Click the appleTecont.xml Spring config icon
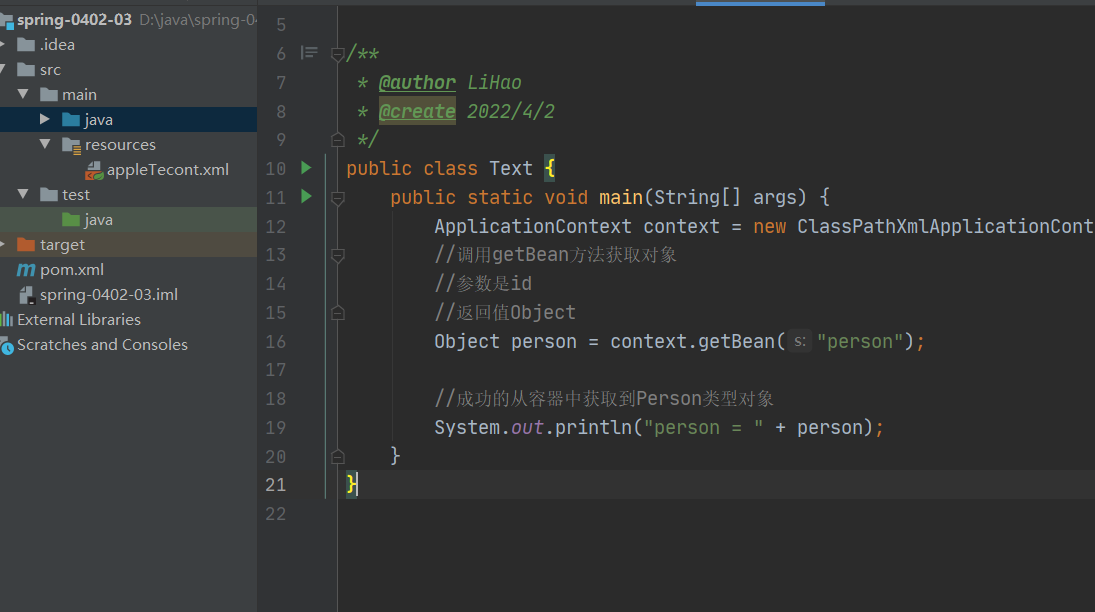This screenshot has width=1095, height=612. click(94, 170)
